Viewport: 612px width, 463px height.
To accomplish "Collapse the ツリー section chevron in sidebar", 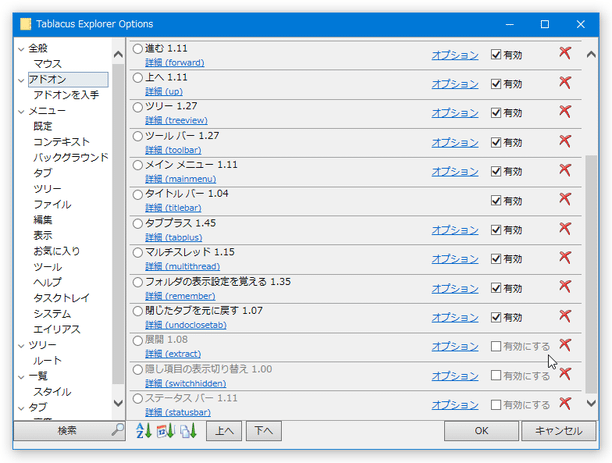I will point(21,346).
